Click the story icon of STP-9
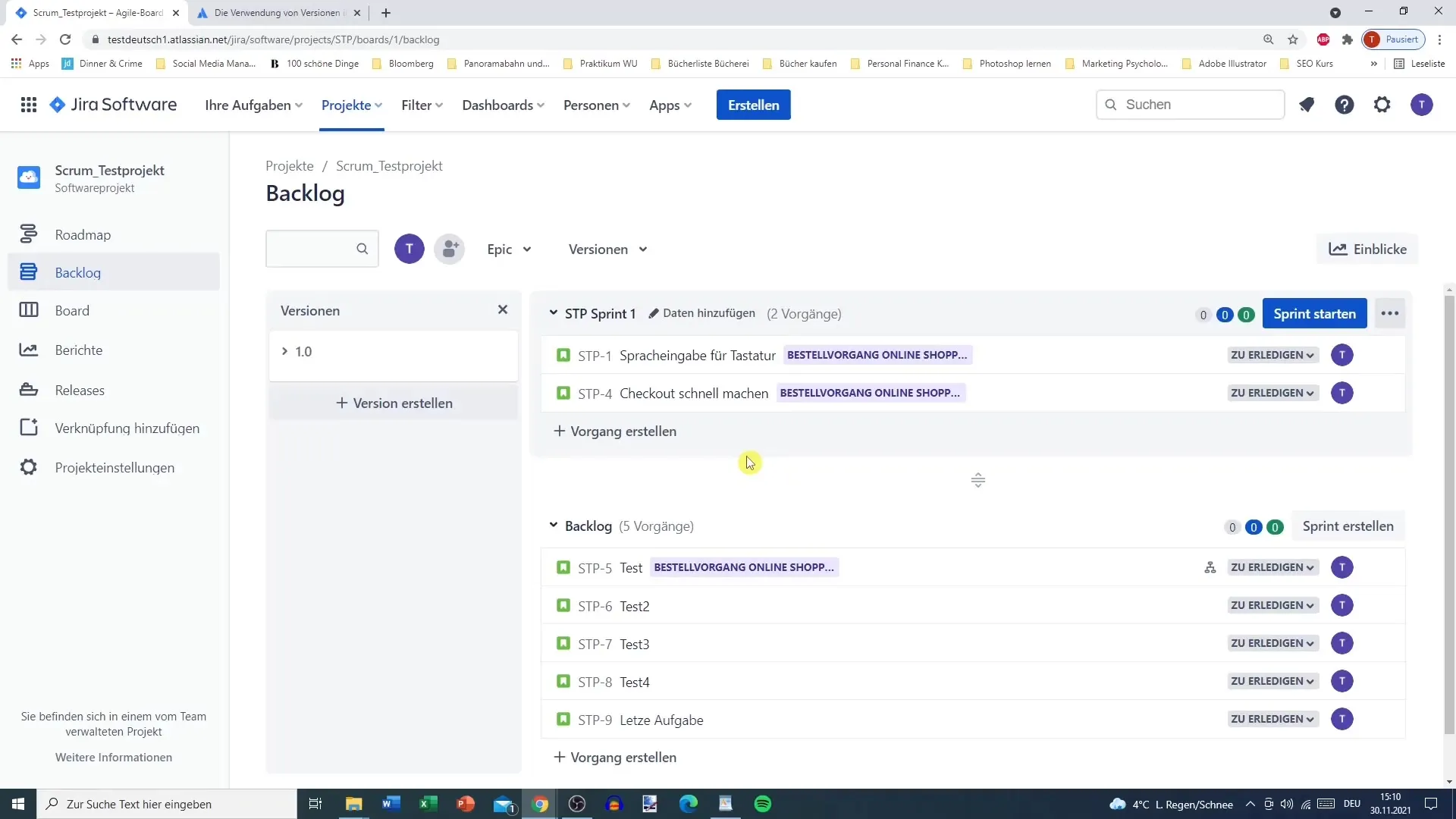The width and height of the screenshot is (1456, 819). [563, 719]
